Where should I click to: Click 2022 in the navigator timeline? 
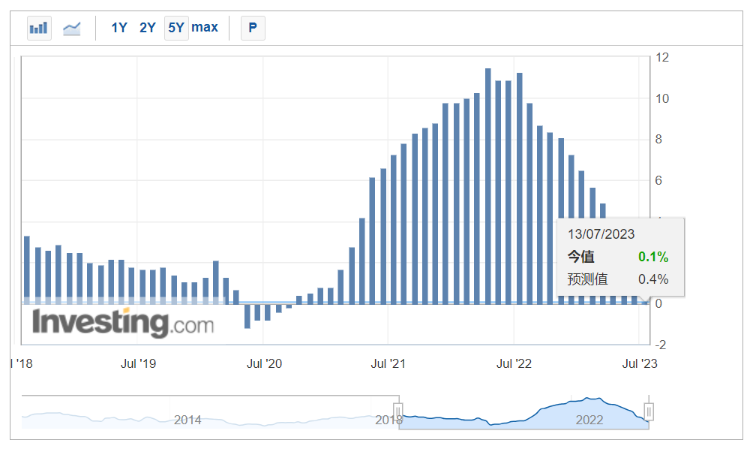589,420
